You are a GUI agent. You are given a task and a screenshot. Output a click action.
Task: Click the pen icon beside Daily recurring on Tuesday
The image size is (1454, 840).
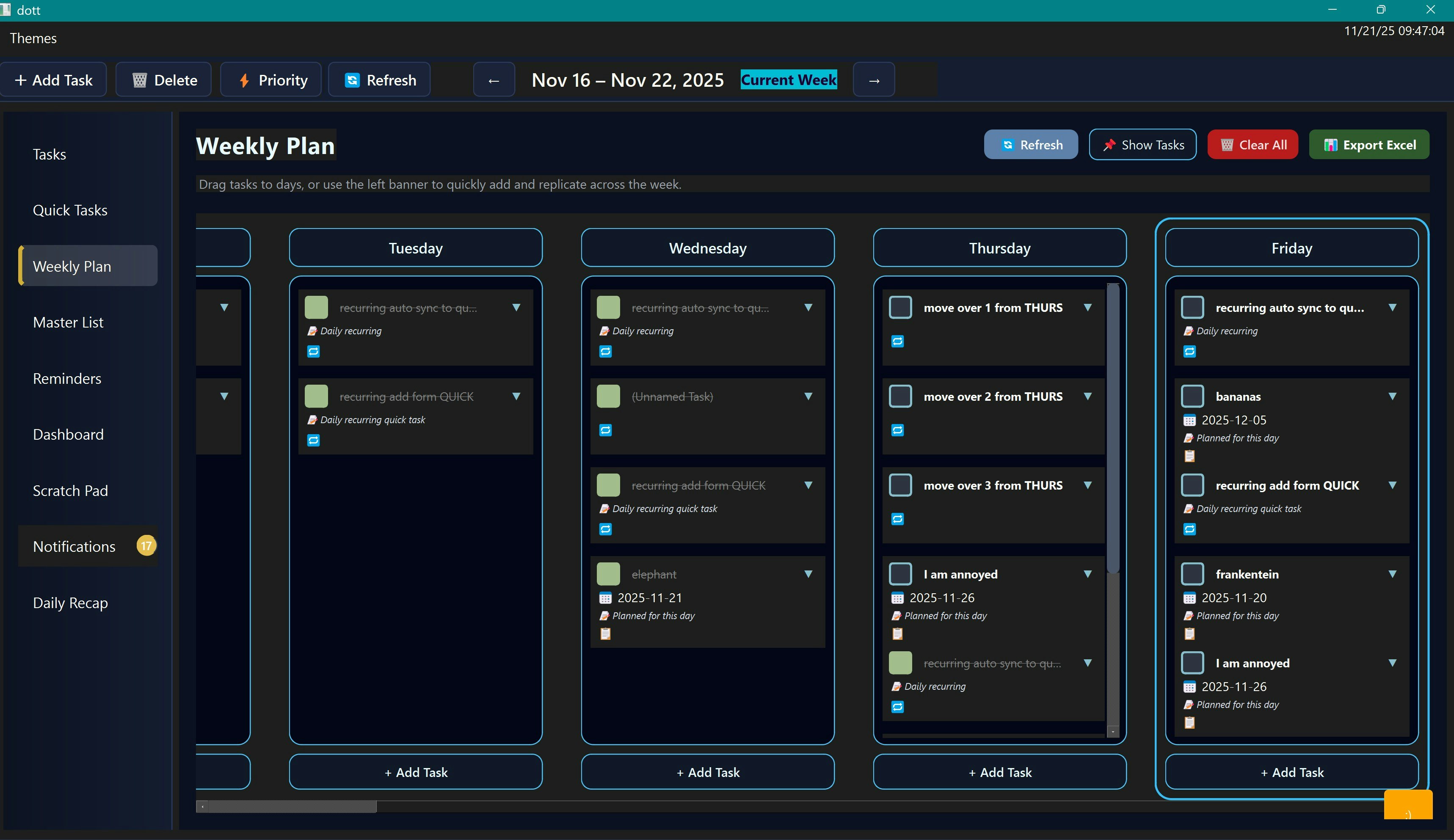coord(313,330)
